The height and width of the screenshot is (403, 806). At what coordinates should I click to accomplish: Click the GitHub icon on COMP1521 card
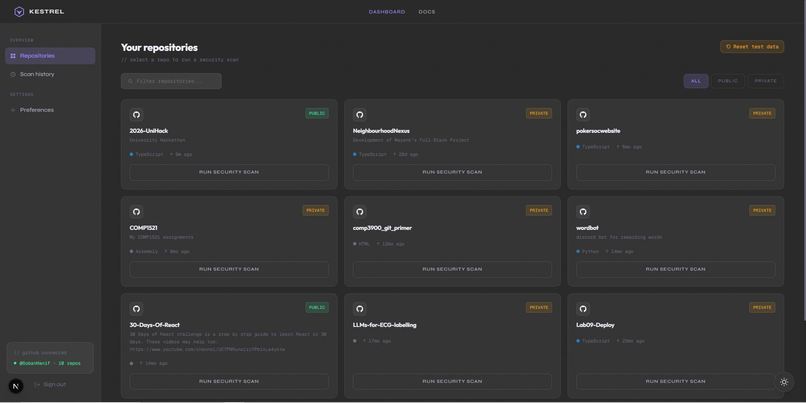(136, 212)
